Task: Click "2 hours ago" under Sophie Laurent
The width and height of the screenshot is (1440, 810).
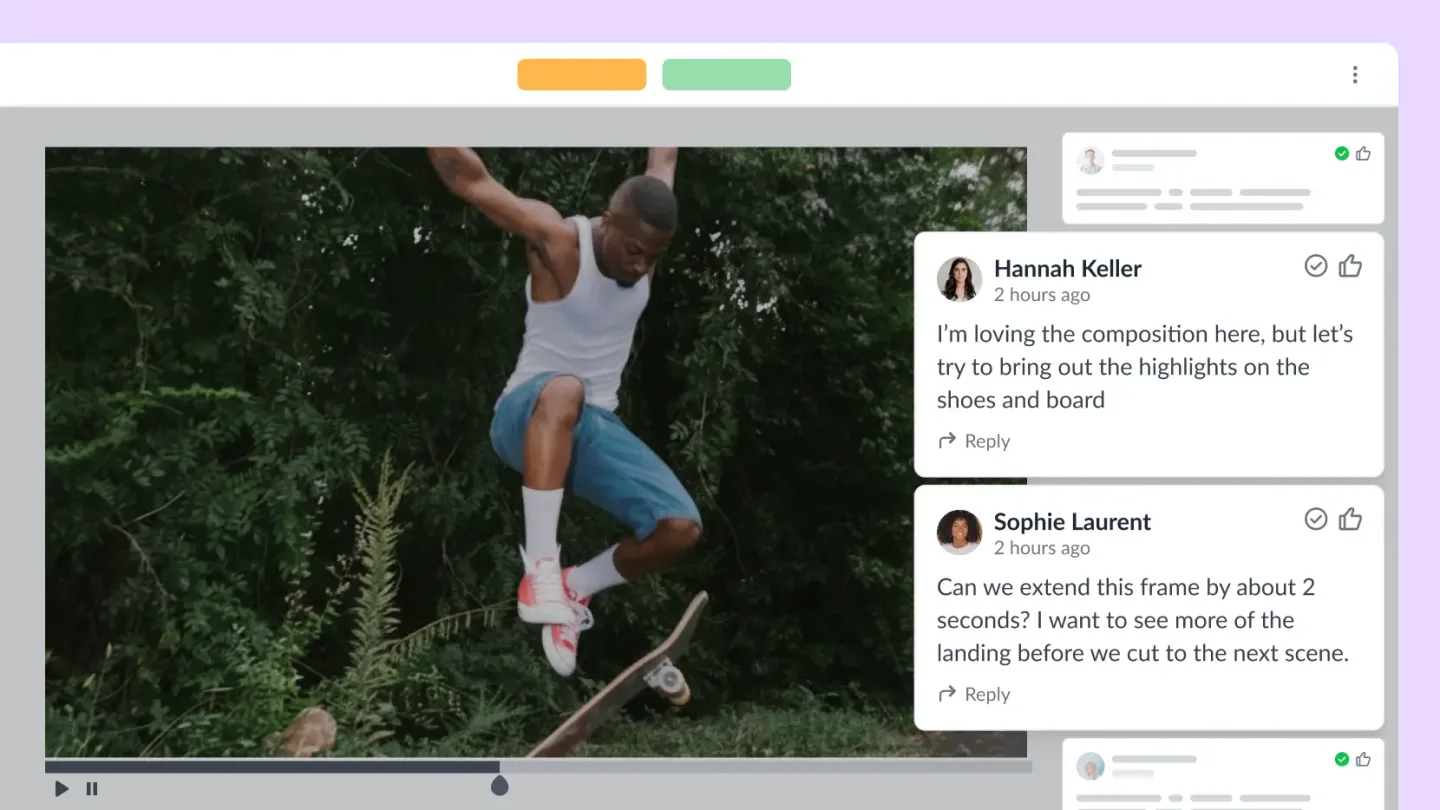Action: point(1042,548)
